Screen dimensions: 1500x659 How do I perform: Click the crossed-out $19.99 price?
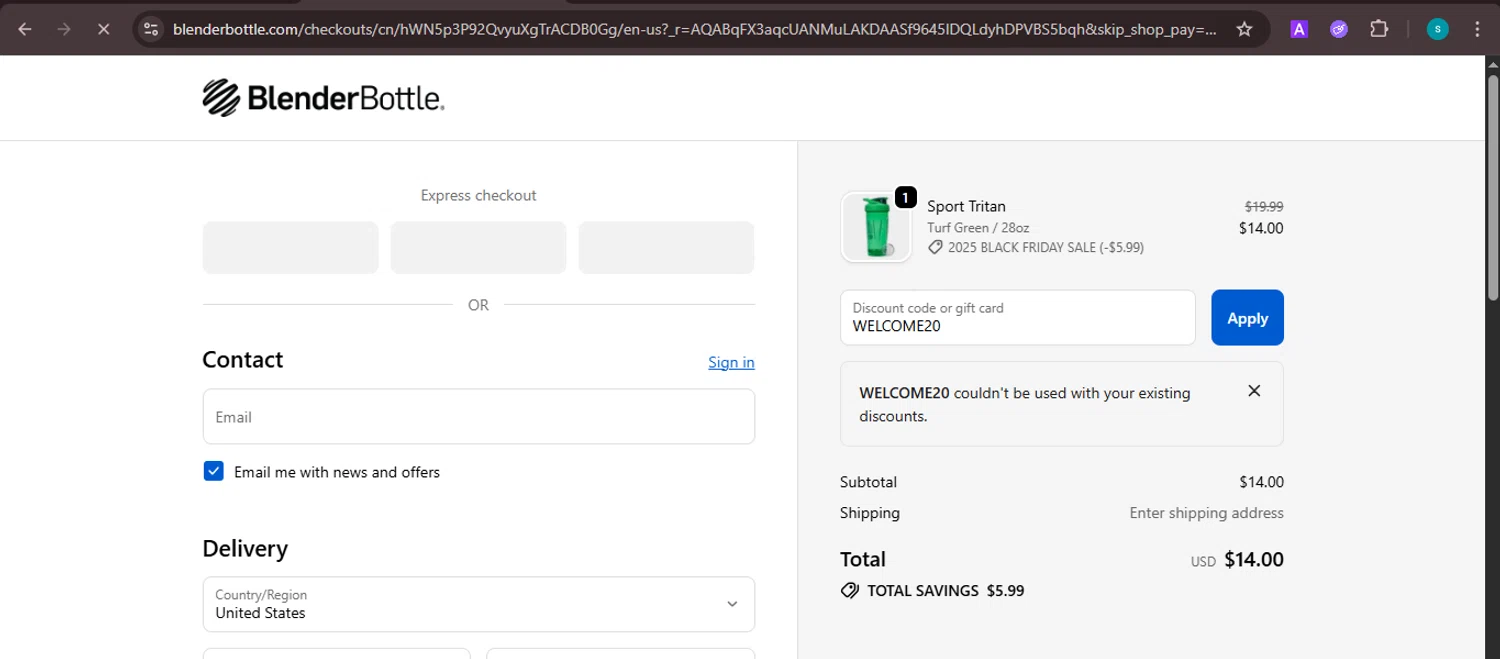[x=1264, y=207]
